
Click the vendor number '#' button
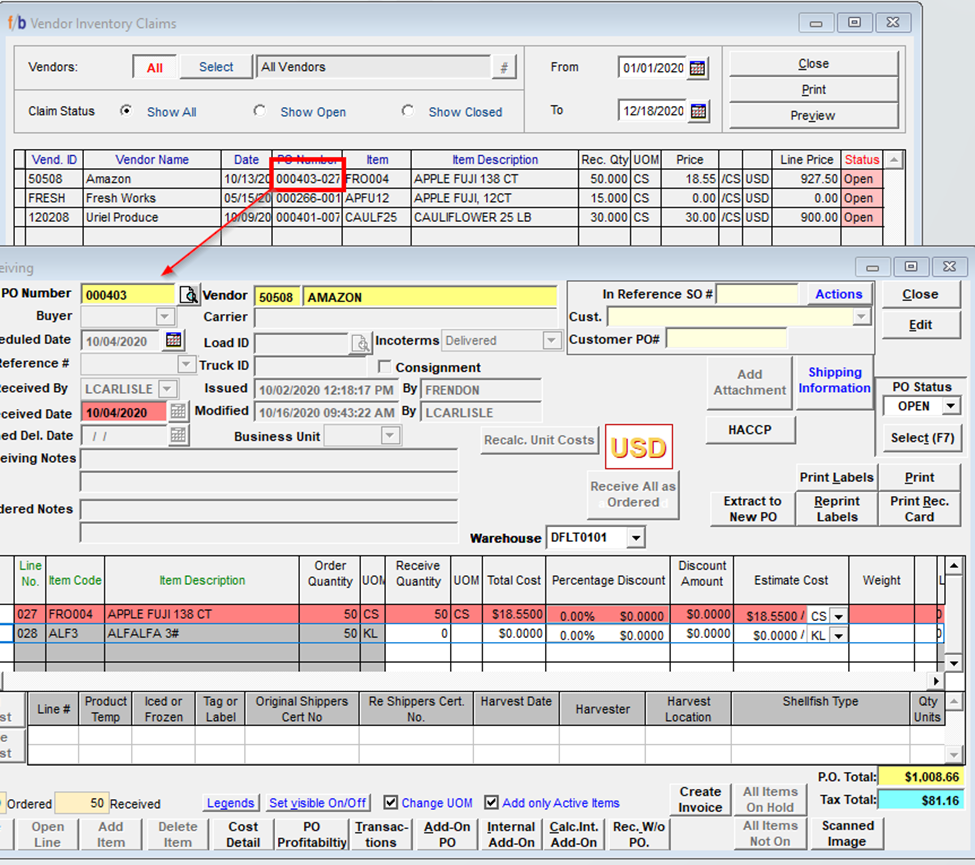pyautogui.click(x=505, y=68)
